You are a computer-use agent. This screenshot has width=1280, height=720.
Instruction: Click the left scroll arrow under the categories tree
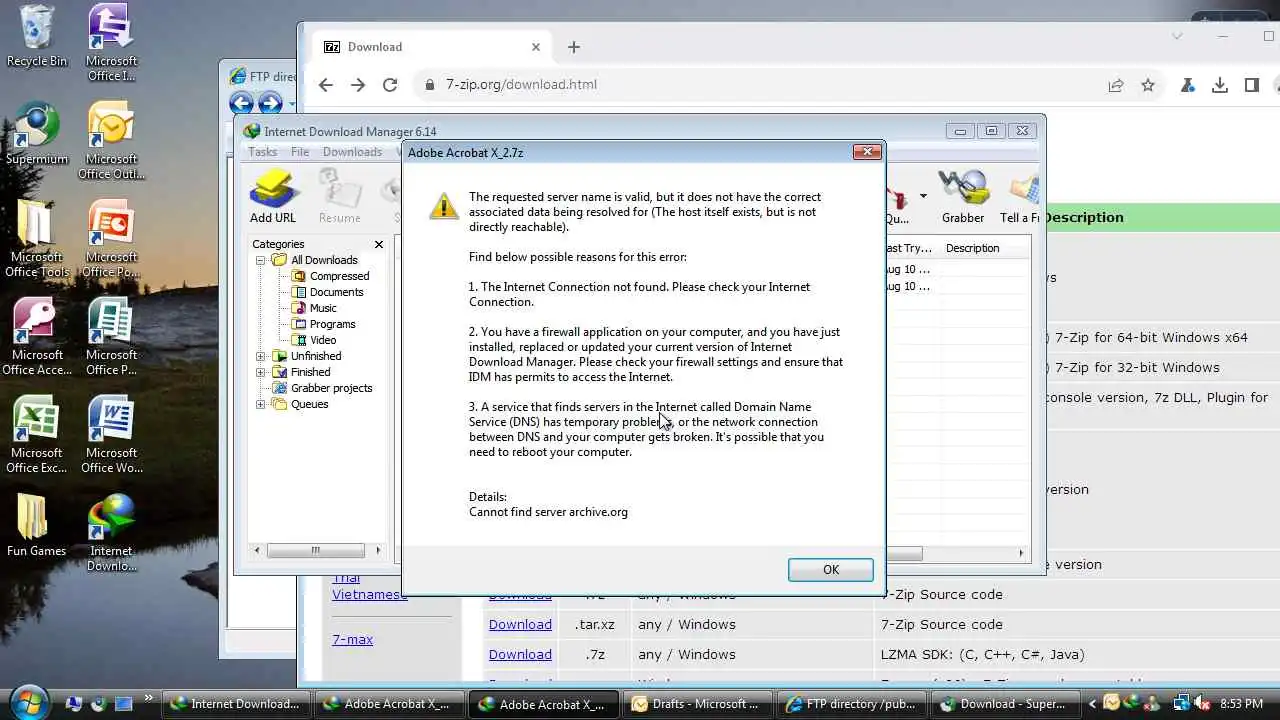pos(258,550)
